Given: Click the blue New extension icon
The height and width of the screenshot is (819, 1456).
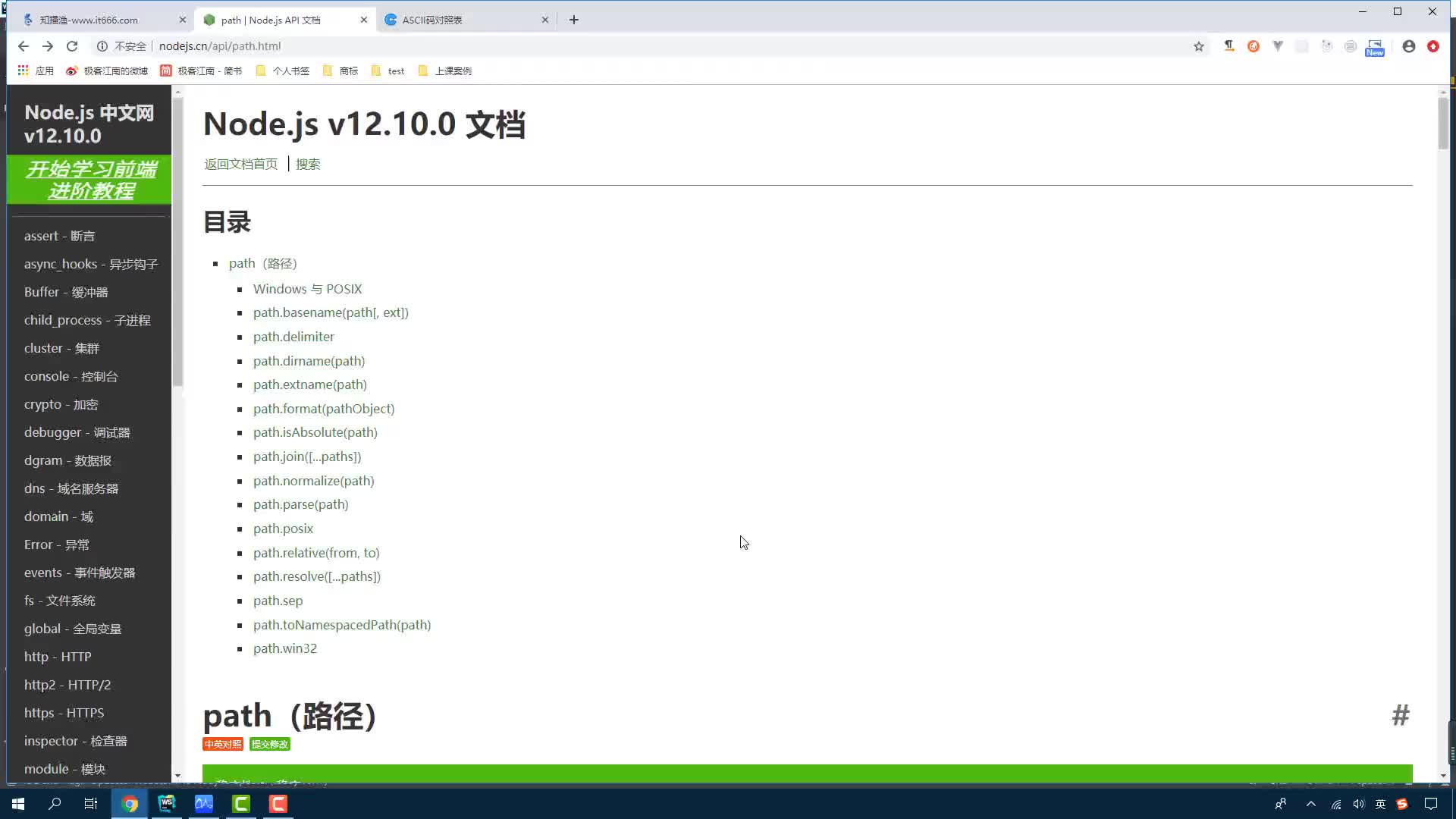Looking at the screenshot, I should pos(1375,48).
